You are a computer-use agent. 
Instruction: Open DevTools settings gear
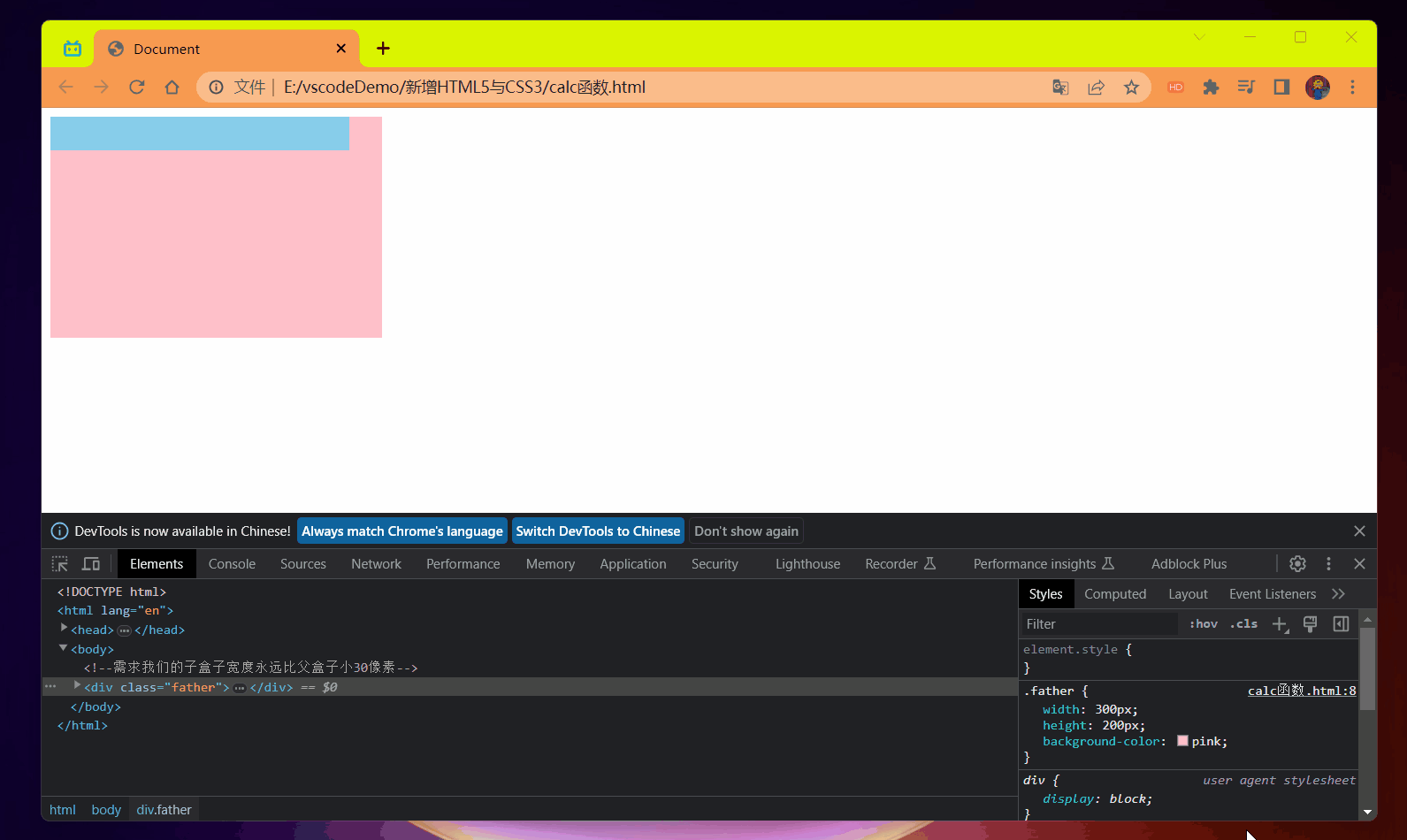1297,563
